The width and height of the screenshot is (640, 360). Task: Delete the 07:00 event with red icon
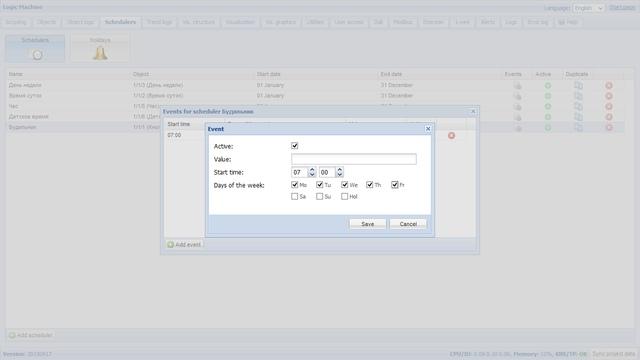pos(451,136)
